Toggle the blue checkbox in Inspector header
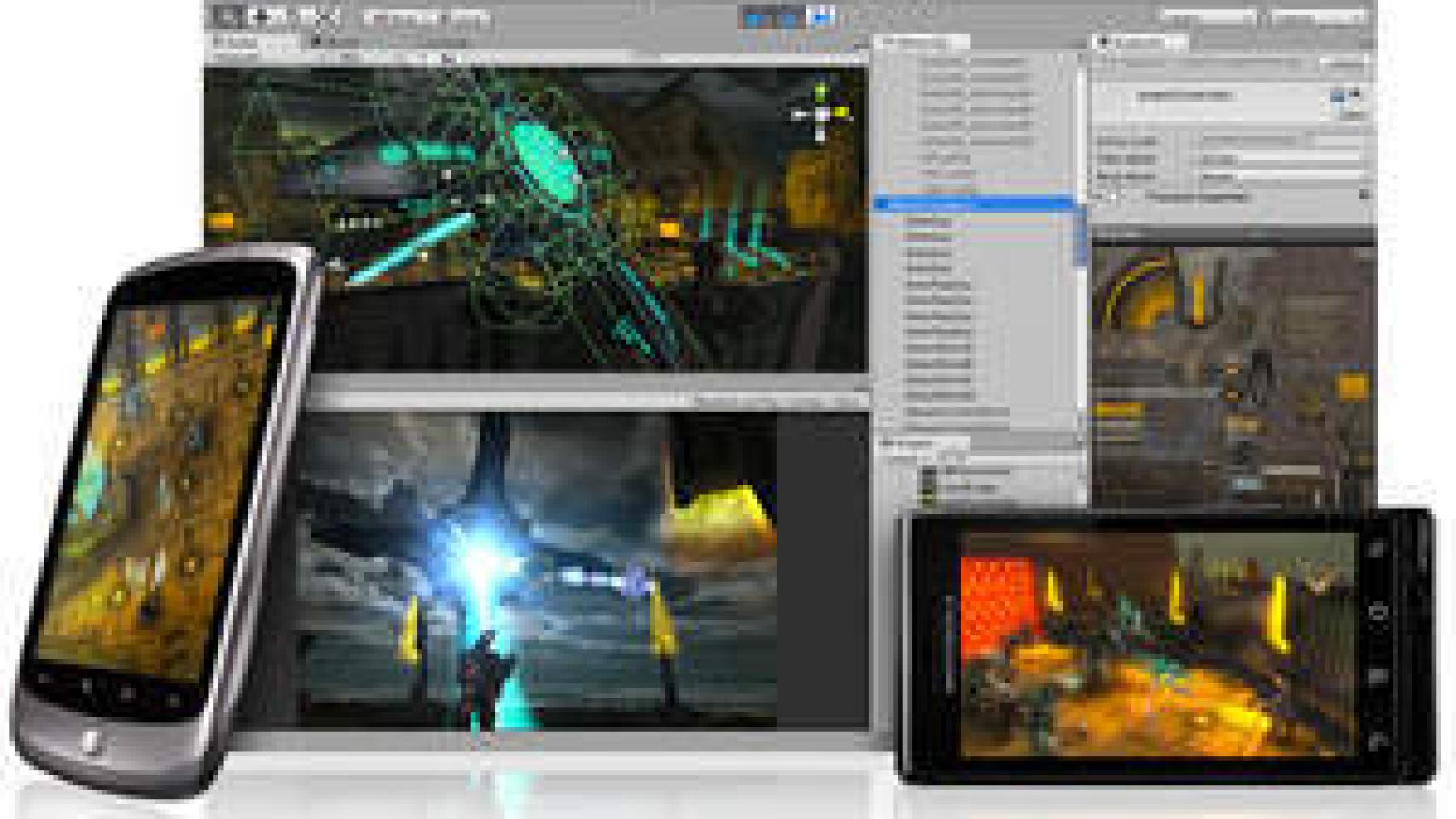 tap(1337, 96)
